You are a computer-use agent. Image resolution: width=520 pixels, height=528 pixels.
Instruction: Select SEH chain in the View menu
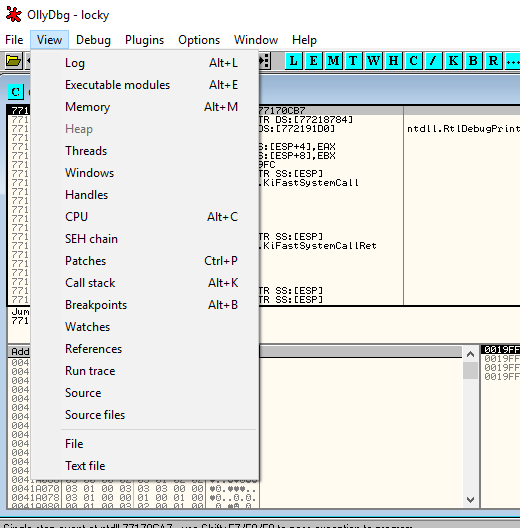tap(145, 239)
